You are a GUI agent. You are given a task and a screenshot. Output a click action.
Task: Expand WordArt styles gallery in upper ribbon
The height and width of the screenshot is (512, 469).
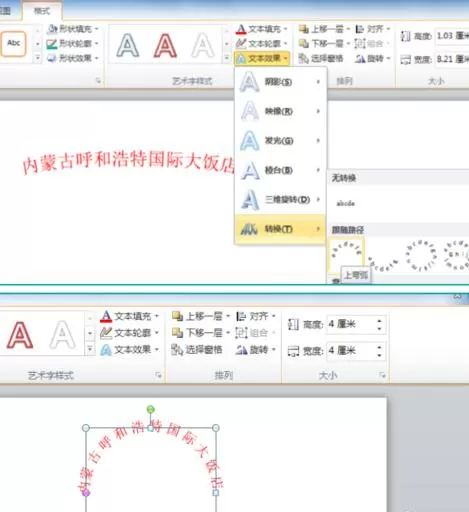point(227,58)
